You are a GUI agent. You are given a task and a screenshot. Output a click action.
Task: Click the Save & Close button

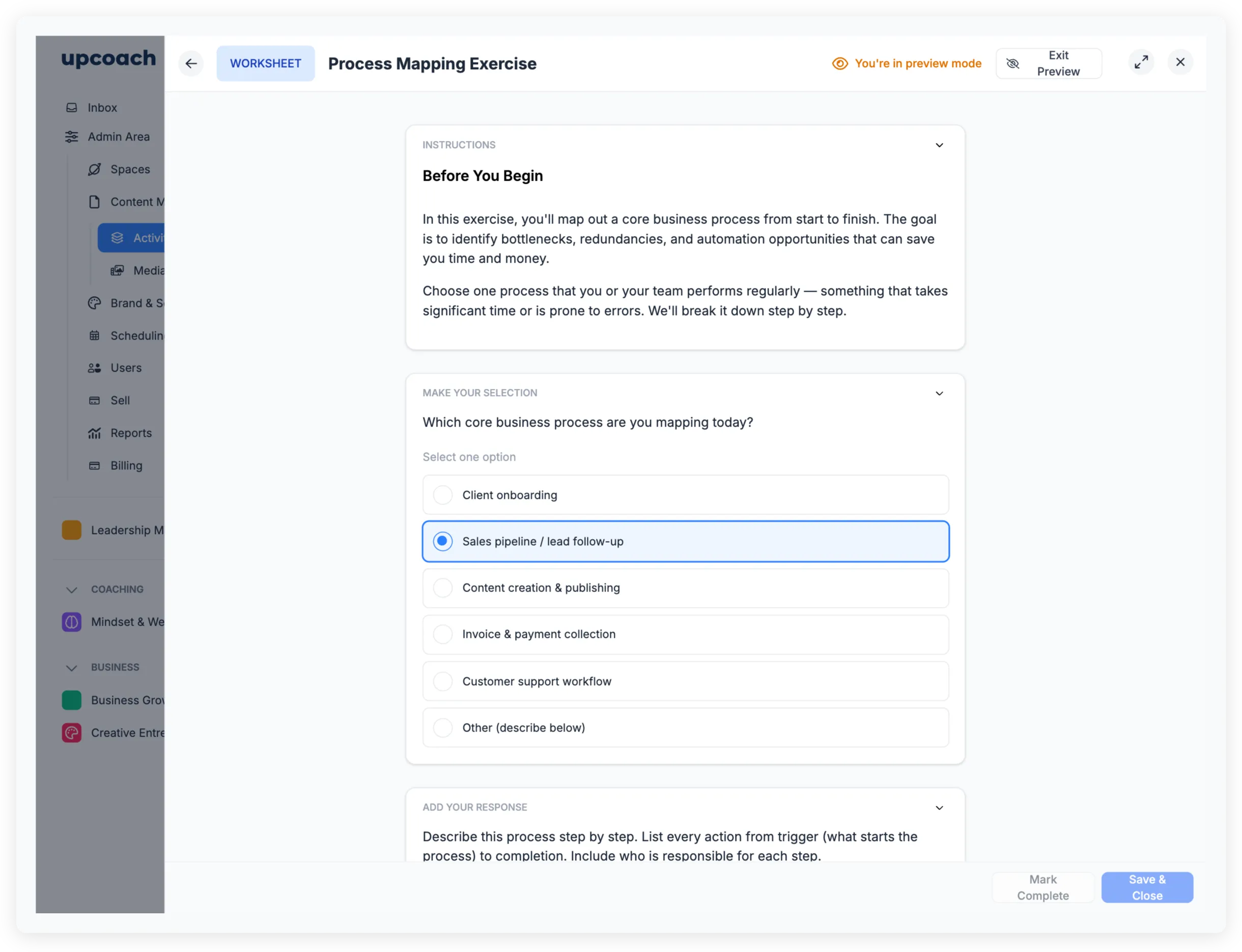[x=1147, y=887]
